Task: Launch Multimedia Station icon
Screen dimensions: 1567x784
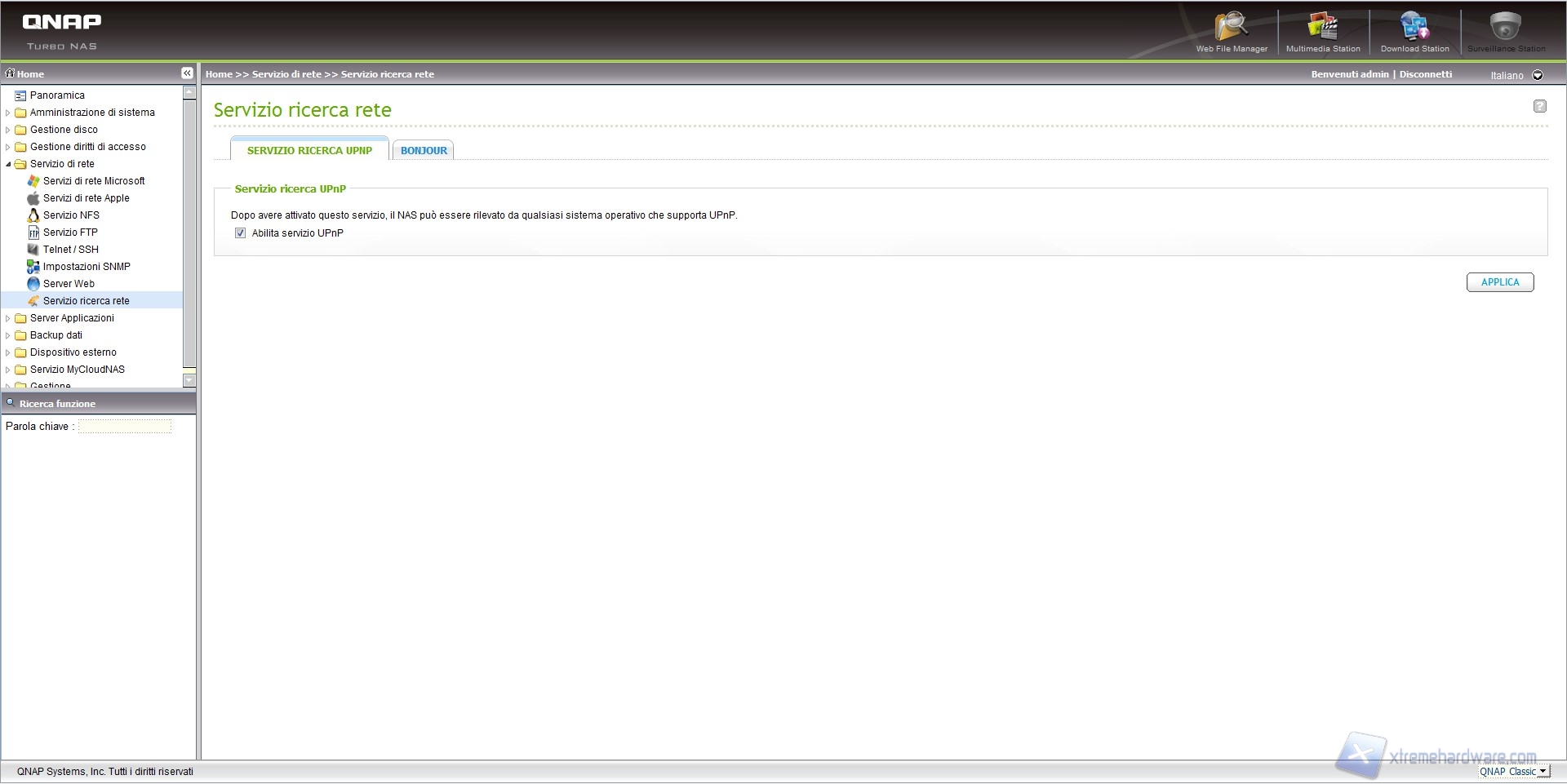Action: pos(1323,31)
